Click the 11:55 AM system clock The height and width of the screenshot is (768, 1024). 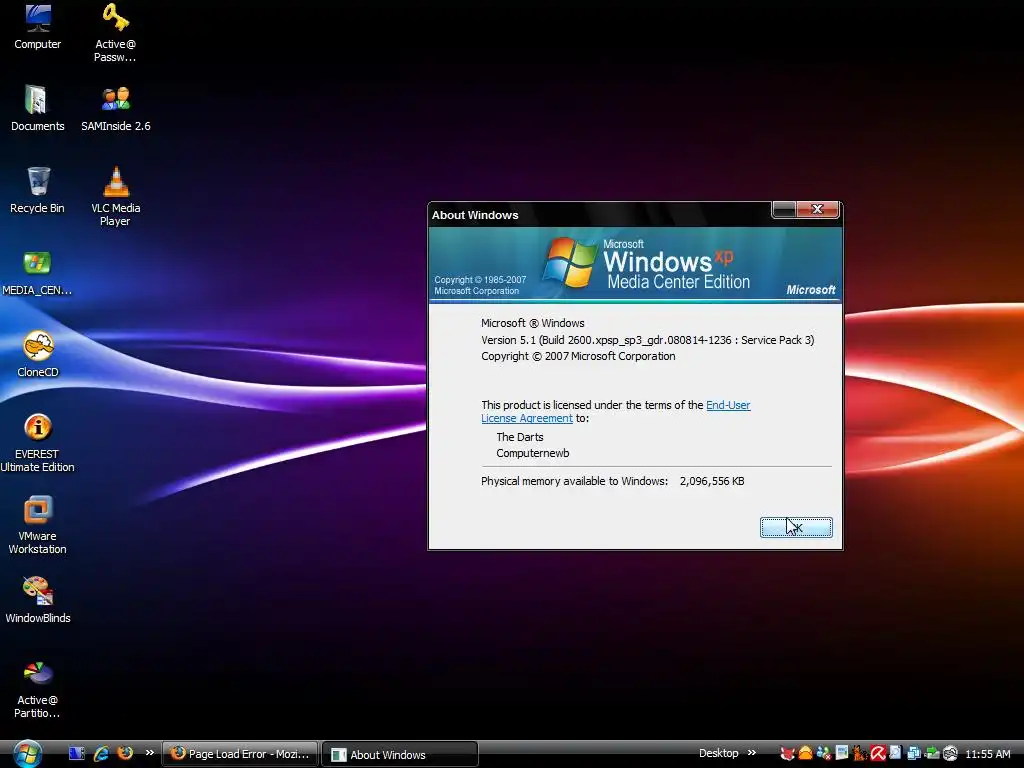[987, 754]
